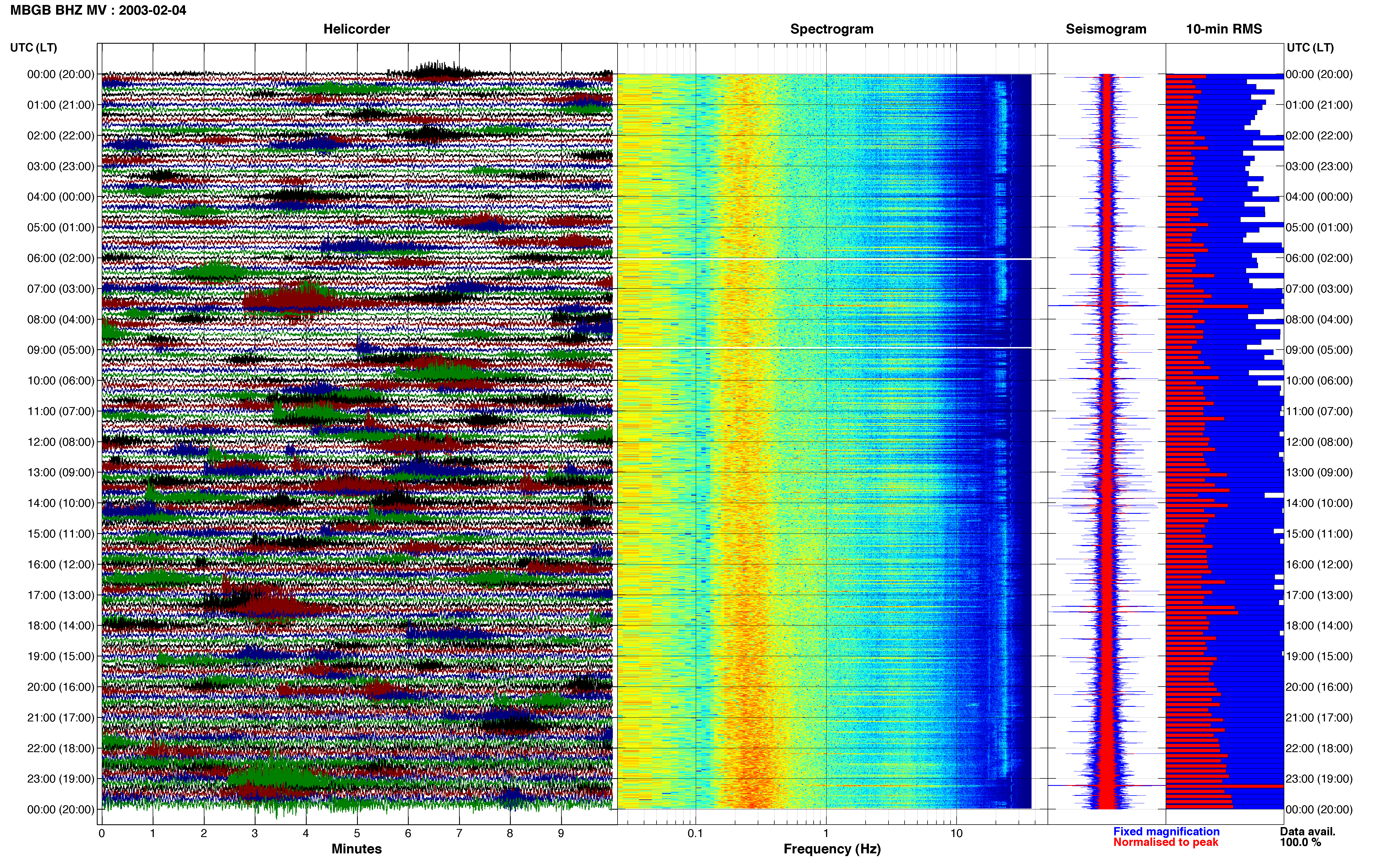Click the Spectrogram frequency tick '0.1'
The height and width of the screenshot is (868, 1388).
tap(695, 833)
